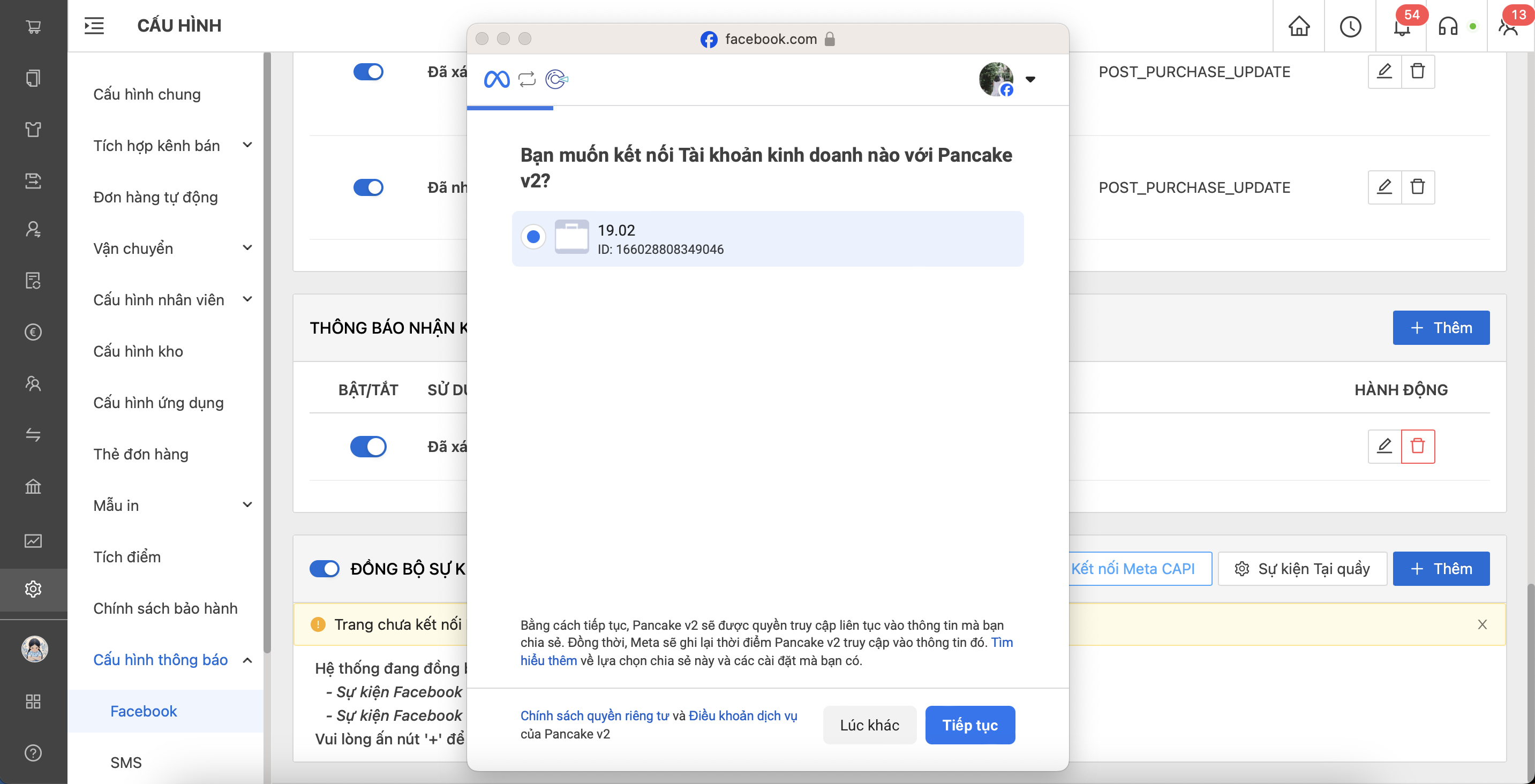
Task: Open the transfer arrows sidebar icon
Action: point(33,435)
